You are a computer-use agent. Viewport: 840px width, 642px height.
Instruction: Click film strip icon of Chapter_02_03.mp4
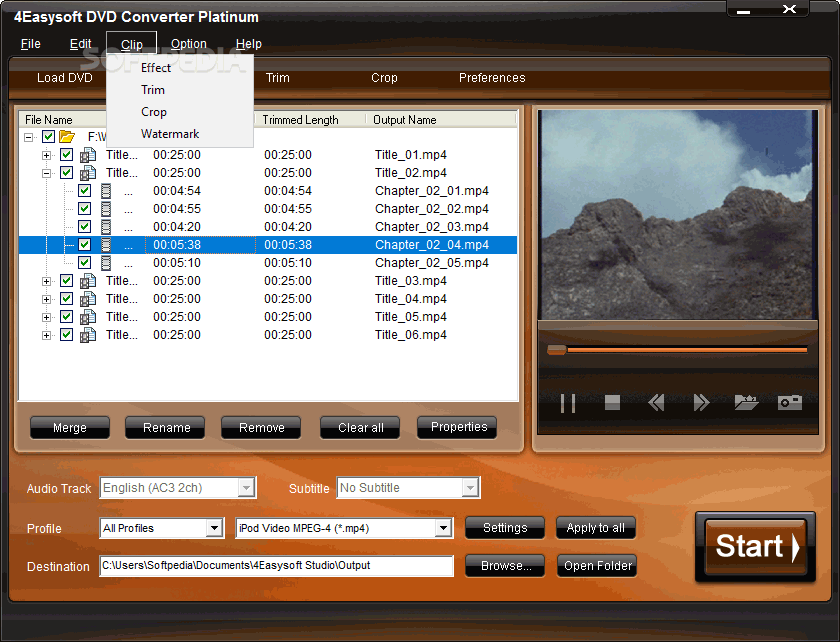[x=106, y=227]
